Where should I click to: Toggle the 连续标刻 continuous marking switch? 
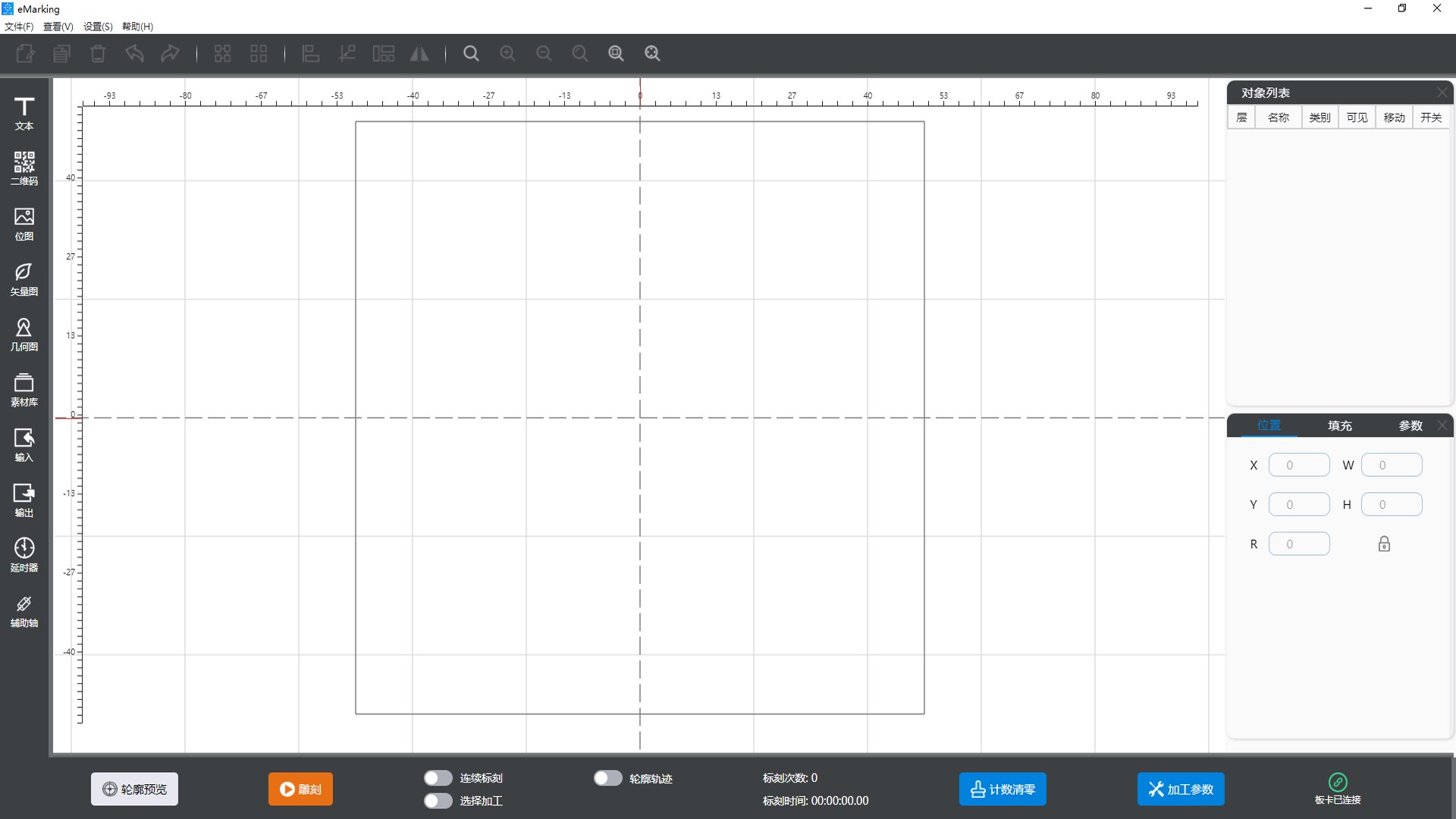click(x=438, y=778)
